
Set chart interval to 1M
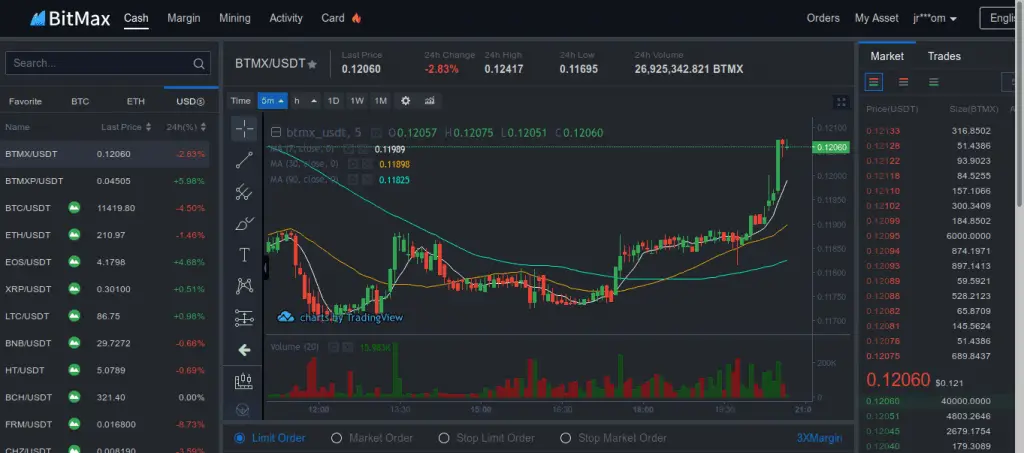(x=381, y=101)
